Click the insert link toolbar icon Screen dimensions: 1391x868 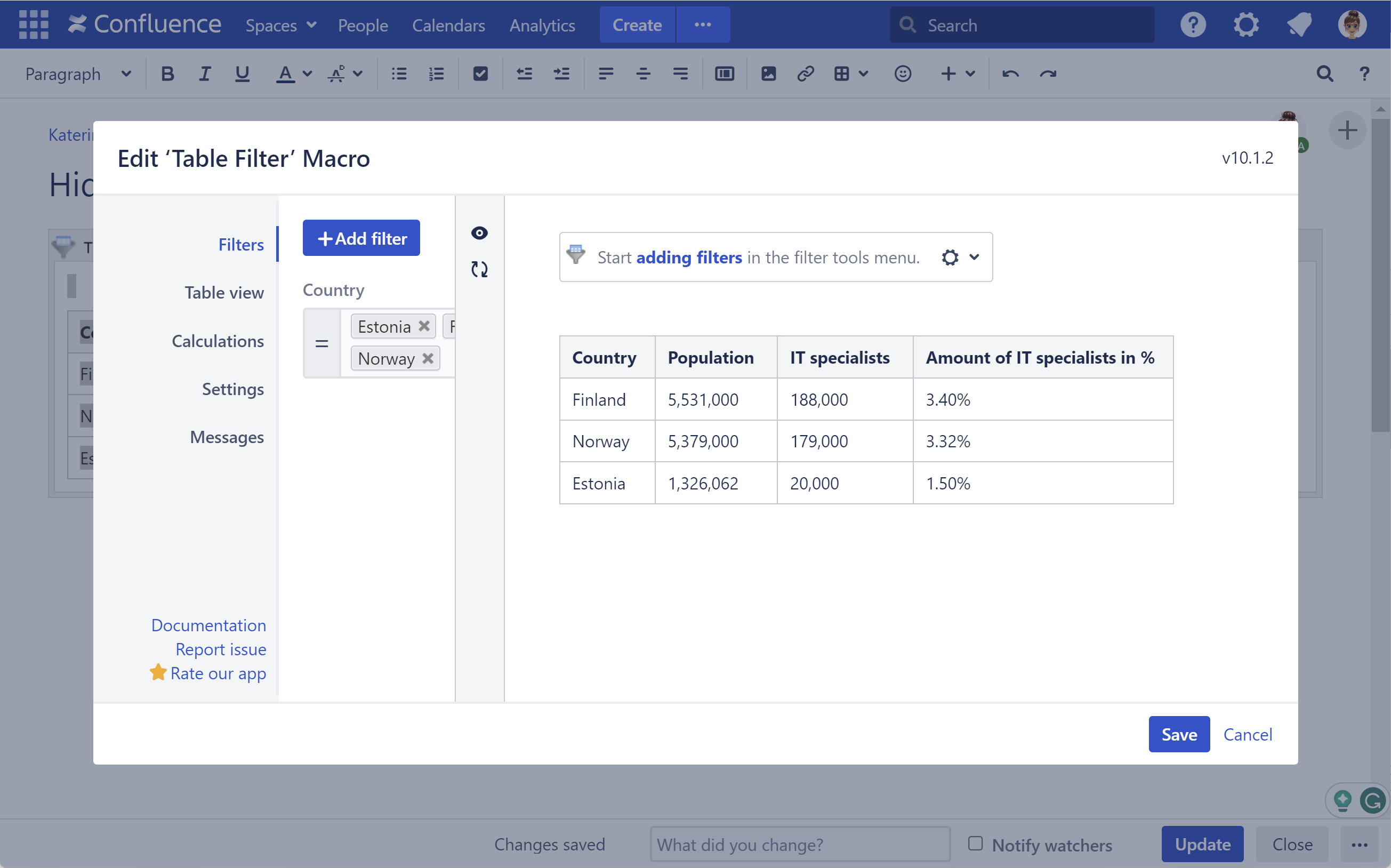coord(805,74)
